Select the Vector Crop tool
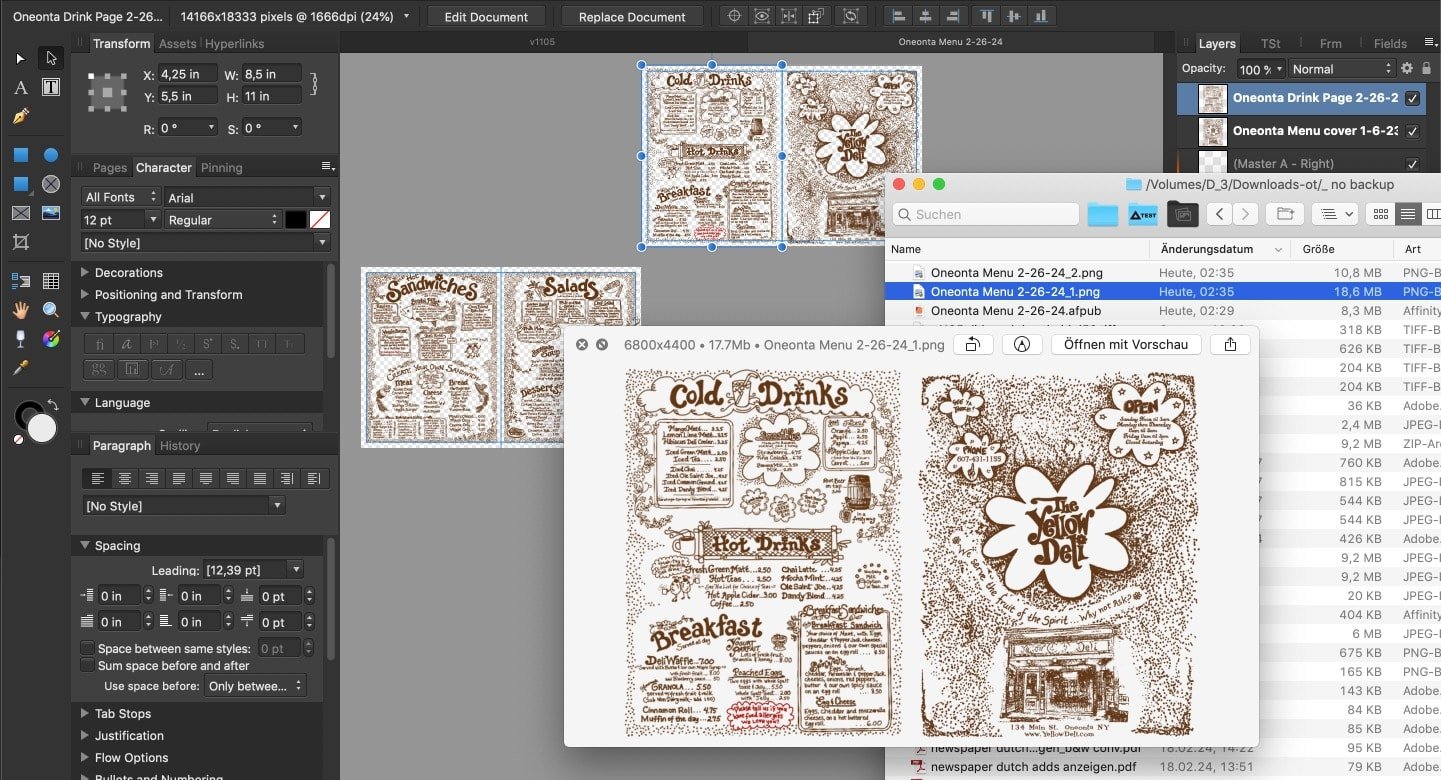 coord(20,242)
